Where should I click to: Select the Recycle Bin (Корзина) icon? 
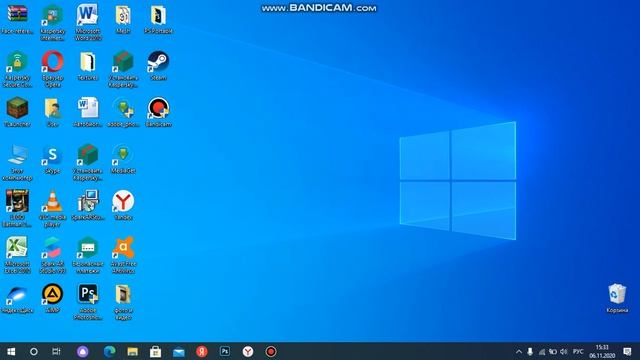click(x=617, y=298)
